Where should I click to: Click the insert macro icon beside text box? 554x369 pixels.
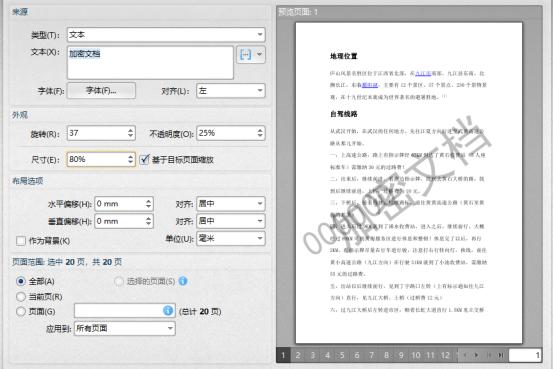pyautogui.click(x=245, y=54)
